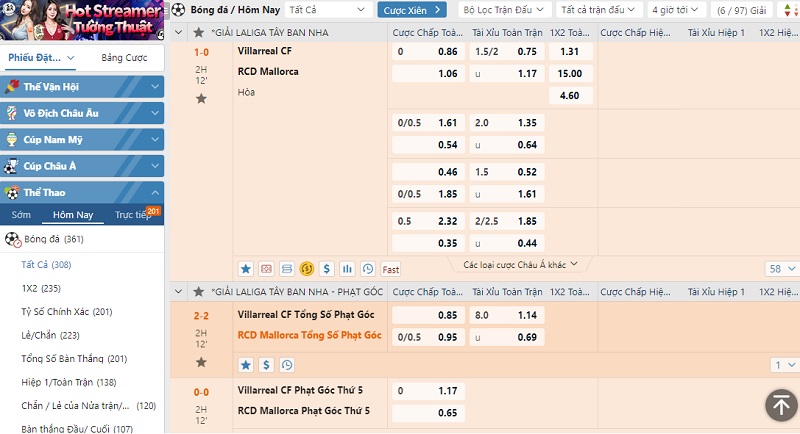Click dollar sign icon in Villarreal match toolbar
The width and height of the screenshot is (800, 434).
pyautogui.click(x=327, y=269)
